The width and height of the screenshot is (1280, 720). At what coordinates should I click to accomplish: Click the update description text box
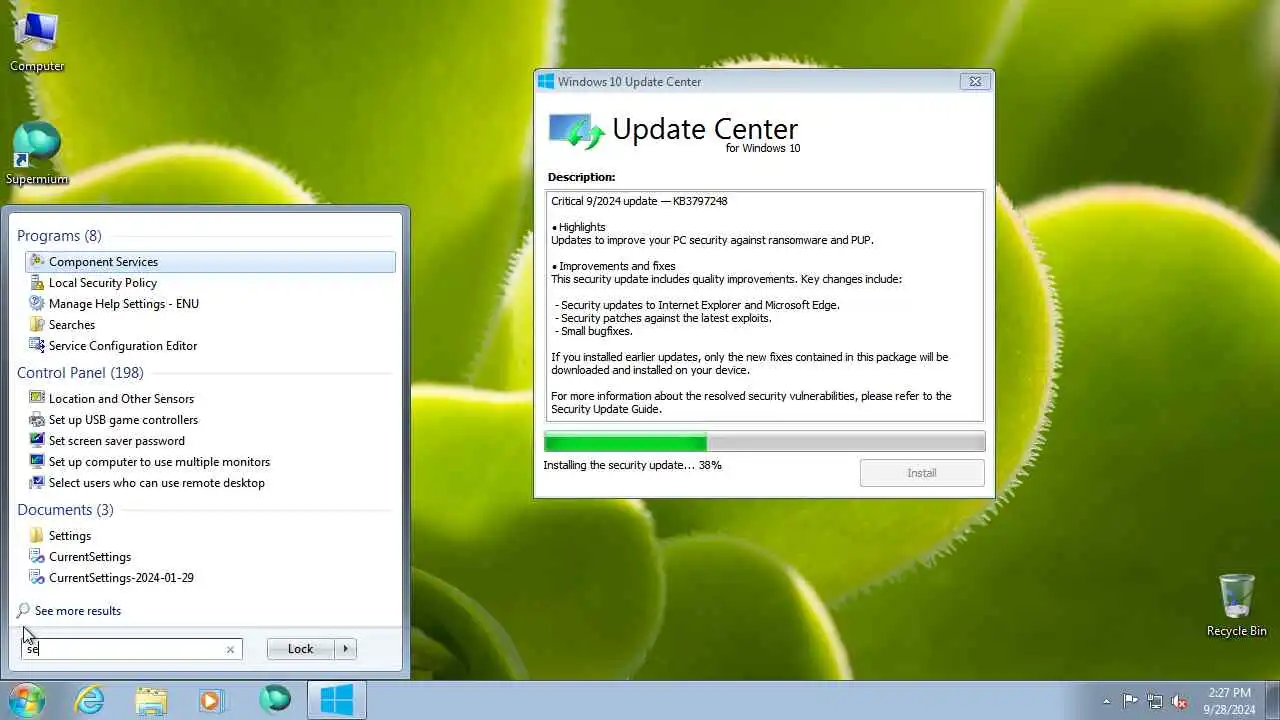click(x=765, y=306)
